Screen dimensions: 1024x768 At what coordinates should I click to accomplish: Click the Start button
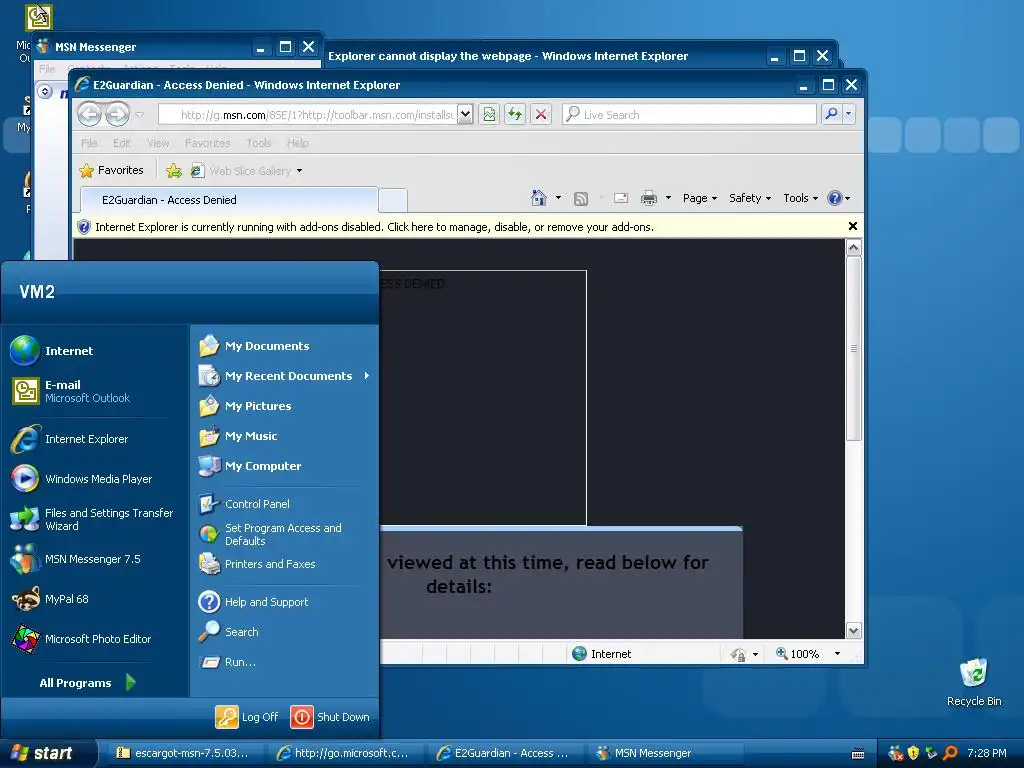48,753
